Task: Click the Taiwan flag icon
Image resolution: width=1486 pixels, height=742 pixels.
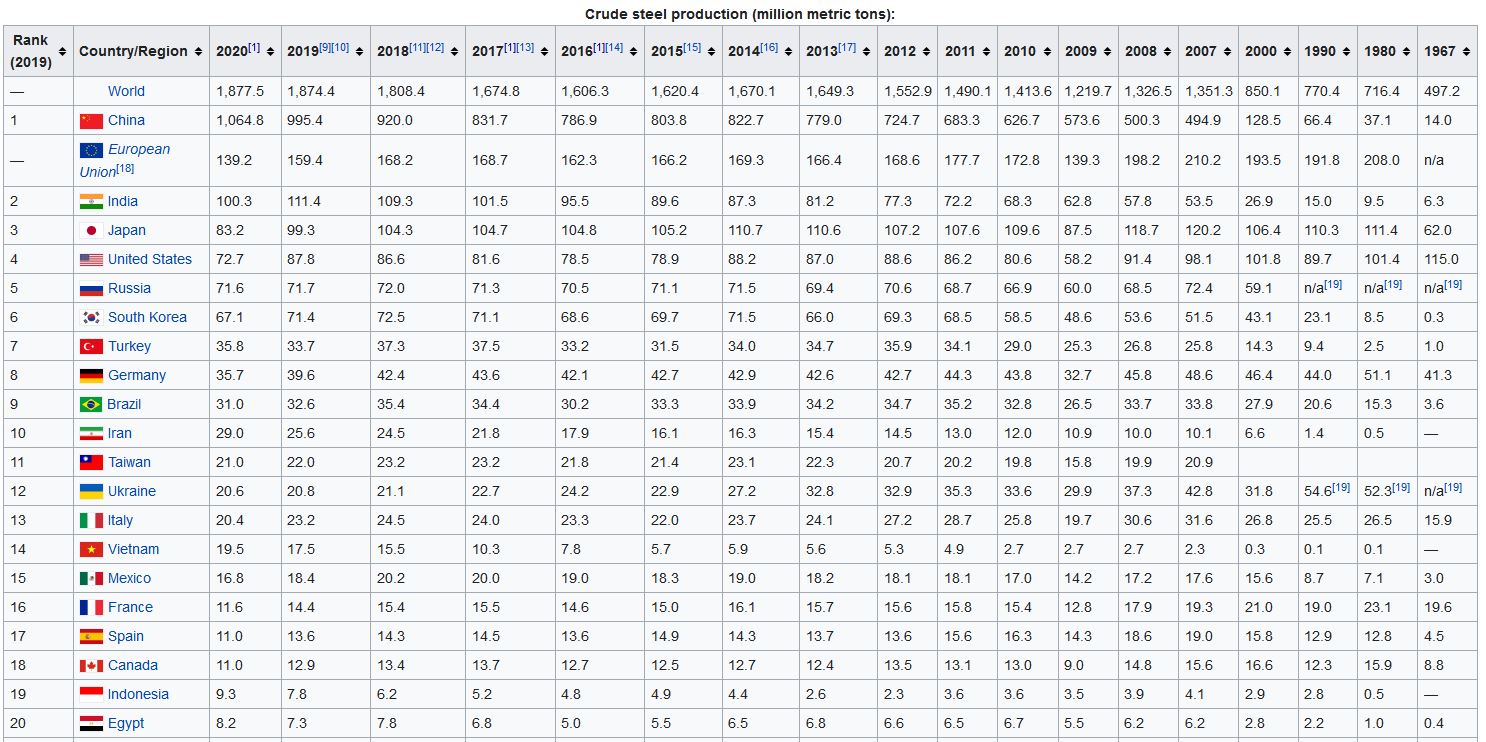Action: coord(92,463)
